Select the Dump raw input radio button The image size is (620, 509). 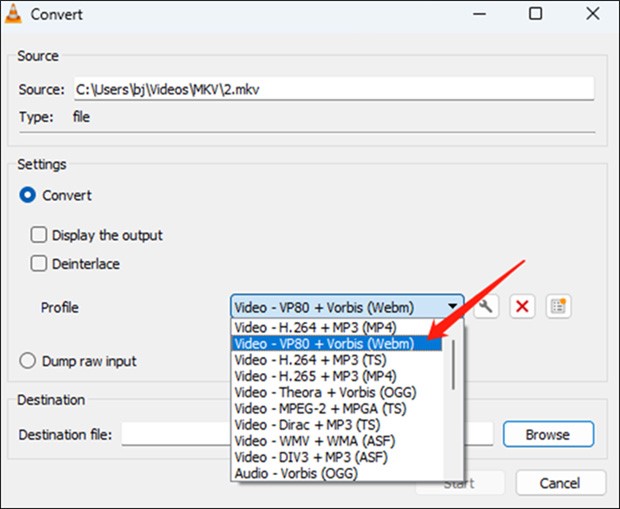(28, 361)
